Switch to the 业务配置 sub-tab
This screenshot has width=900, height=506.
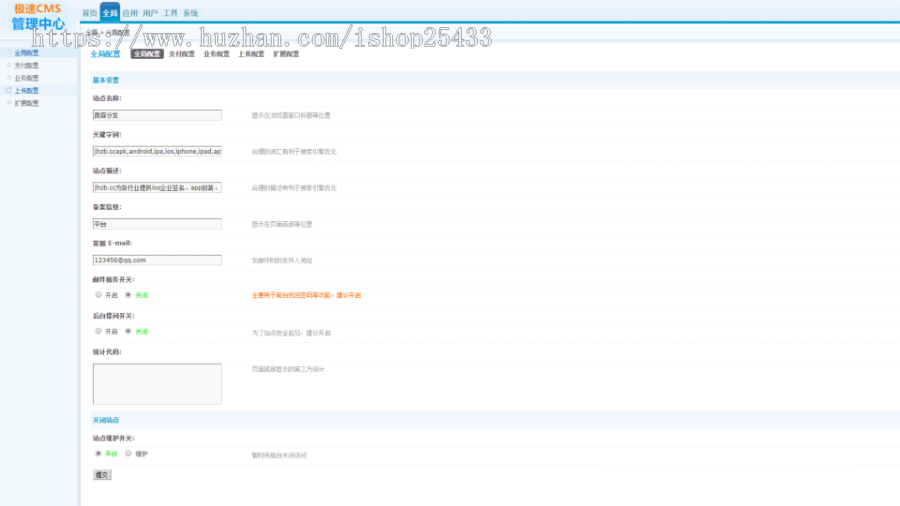tap(216, 54)
